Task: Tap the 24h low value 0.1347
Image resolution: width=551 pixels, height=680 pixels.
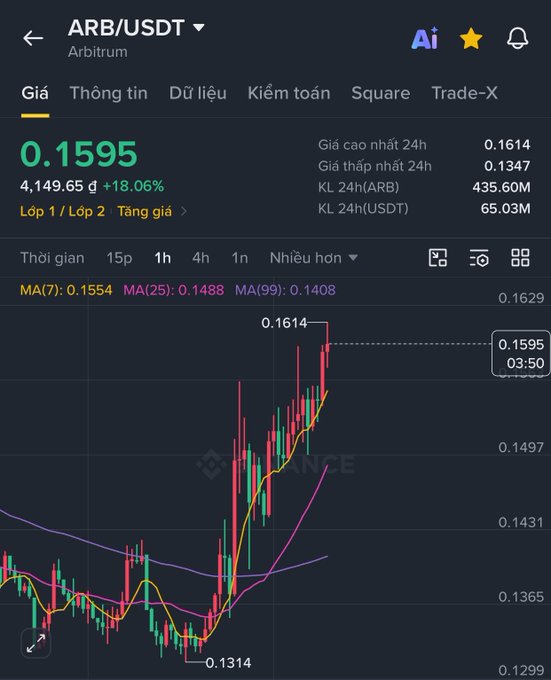Action: (507, 166)
